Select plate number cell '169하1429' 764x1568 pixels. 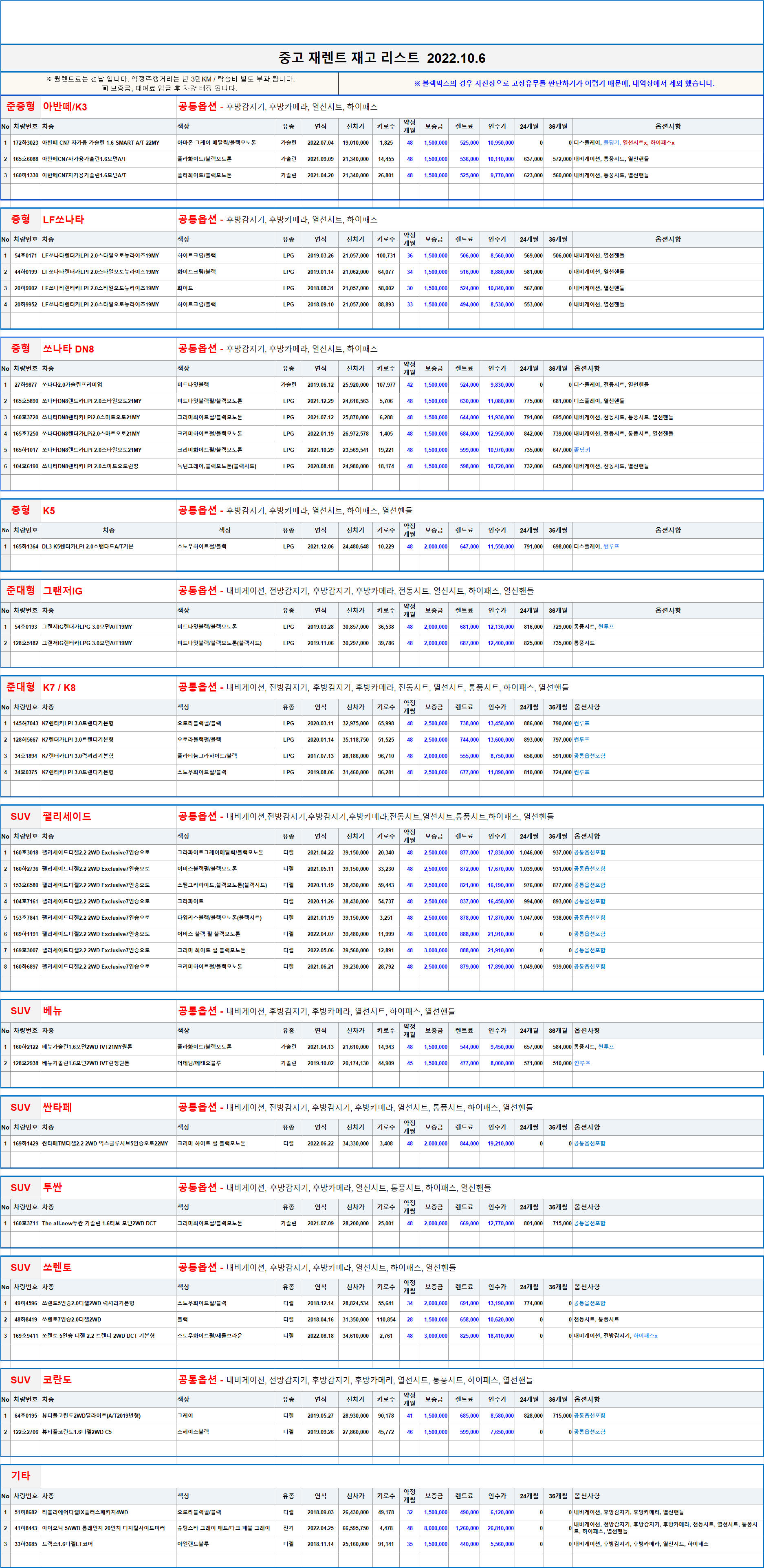point(26,1143)
